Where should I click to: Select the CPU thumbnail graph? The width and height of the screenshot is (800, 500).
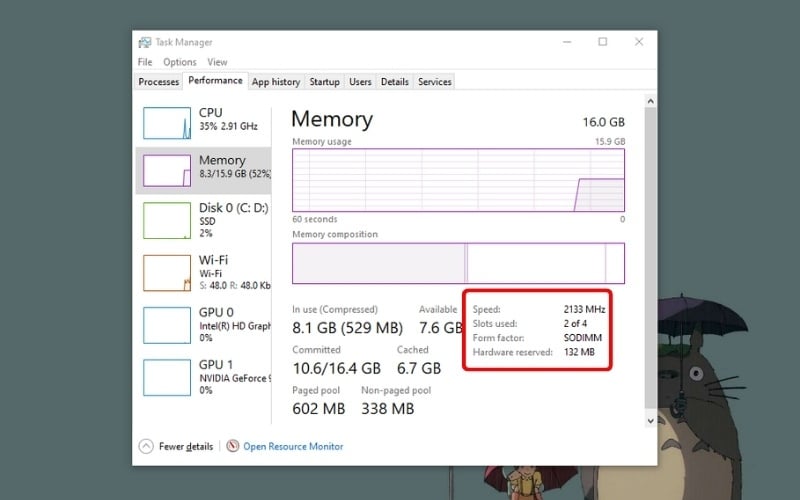[x=167, y=123]
